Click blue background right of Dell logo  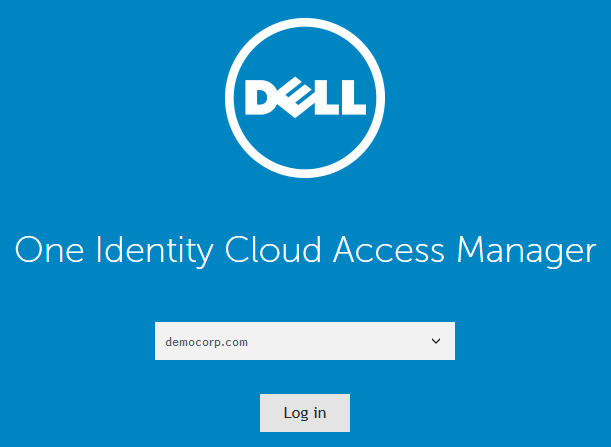500,98
